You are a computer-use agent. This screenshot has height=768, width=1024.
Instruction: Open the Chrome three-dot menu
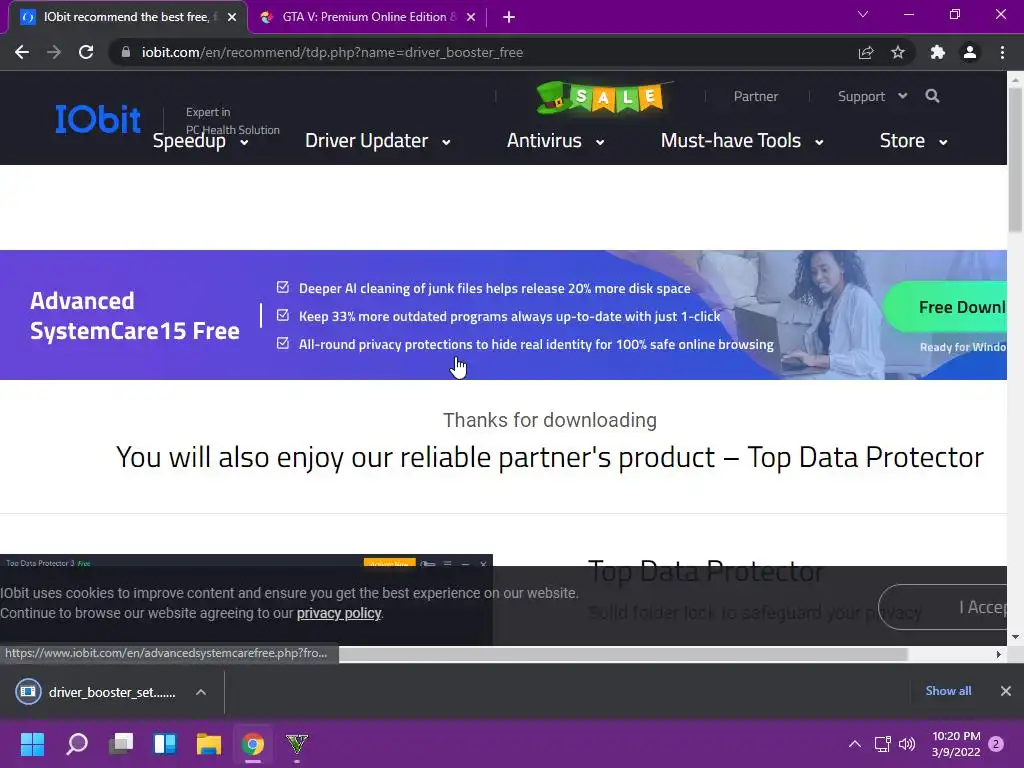point(1002,52)
